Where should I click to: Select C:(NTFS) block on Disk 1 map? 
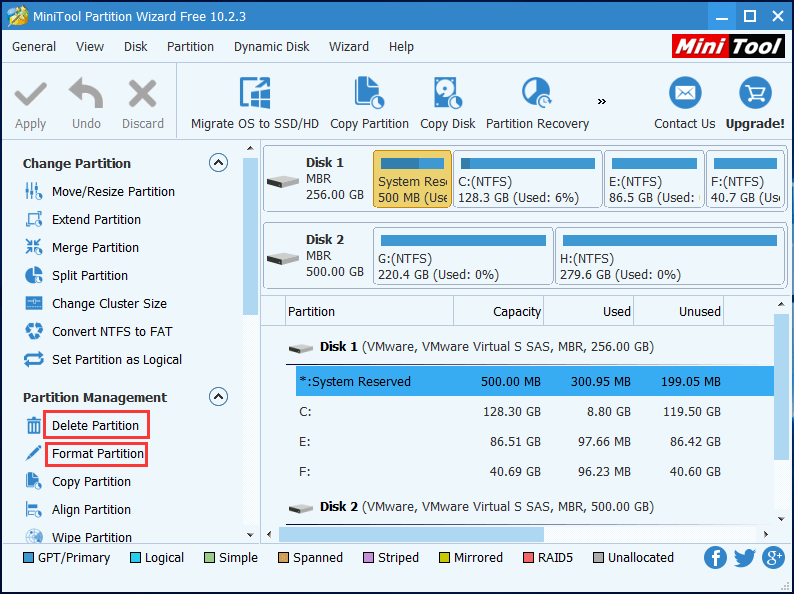pos(528,179)
